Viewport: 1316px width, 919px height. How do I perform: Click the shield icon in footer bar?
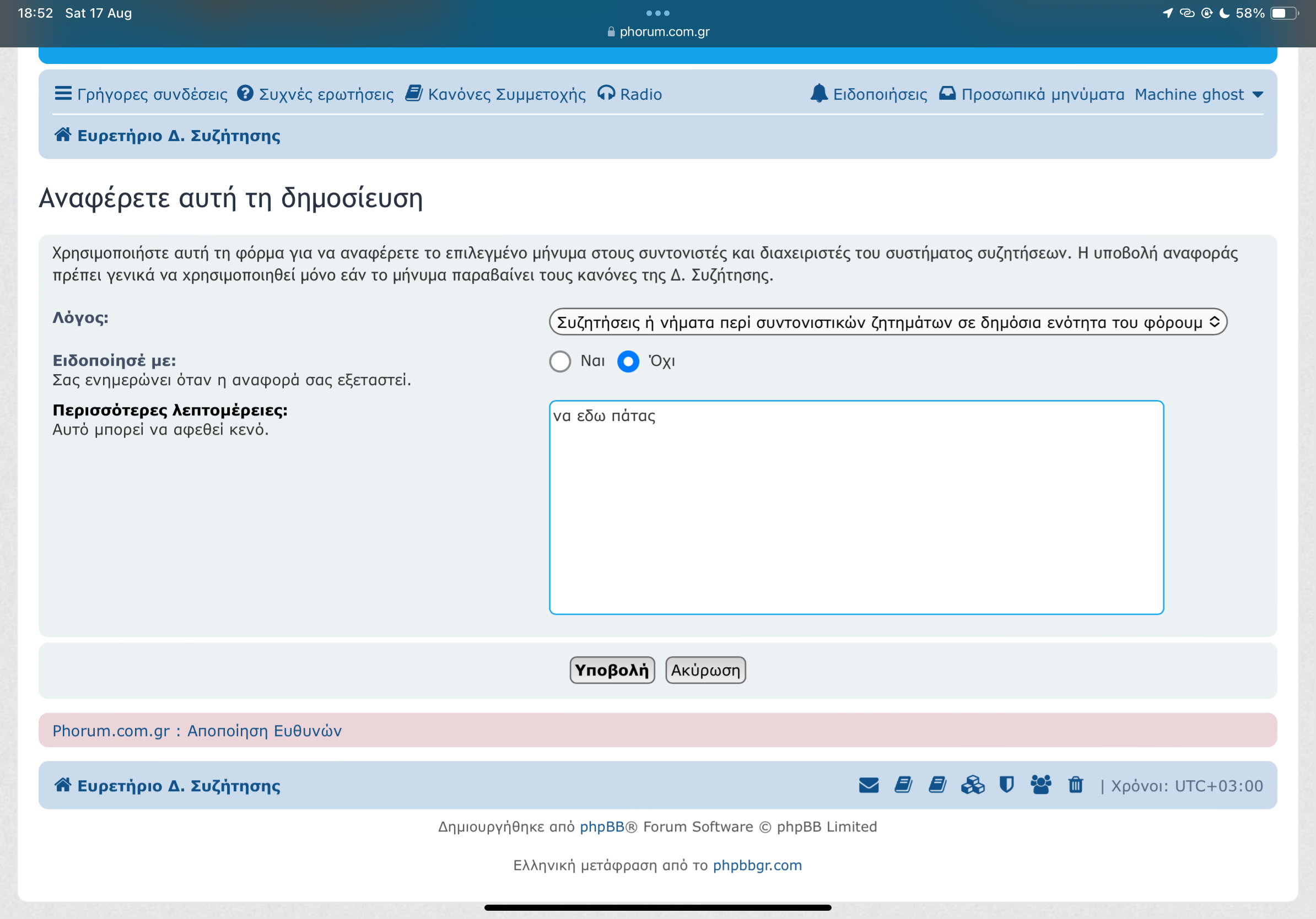tap(1006, 785)
